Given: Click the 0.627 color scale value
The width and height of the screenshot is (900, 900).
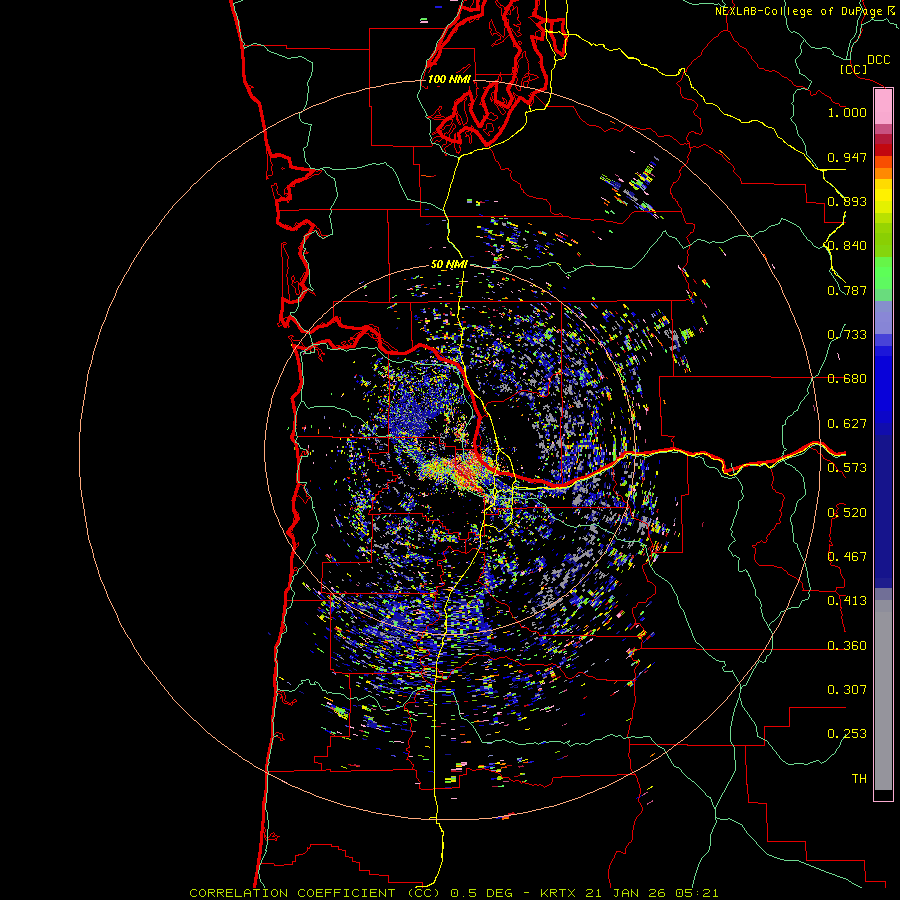Looking at the screenshot, I should [847, 424].
